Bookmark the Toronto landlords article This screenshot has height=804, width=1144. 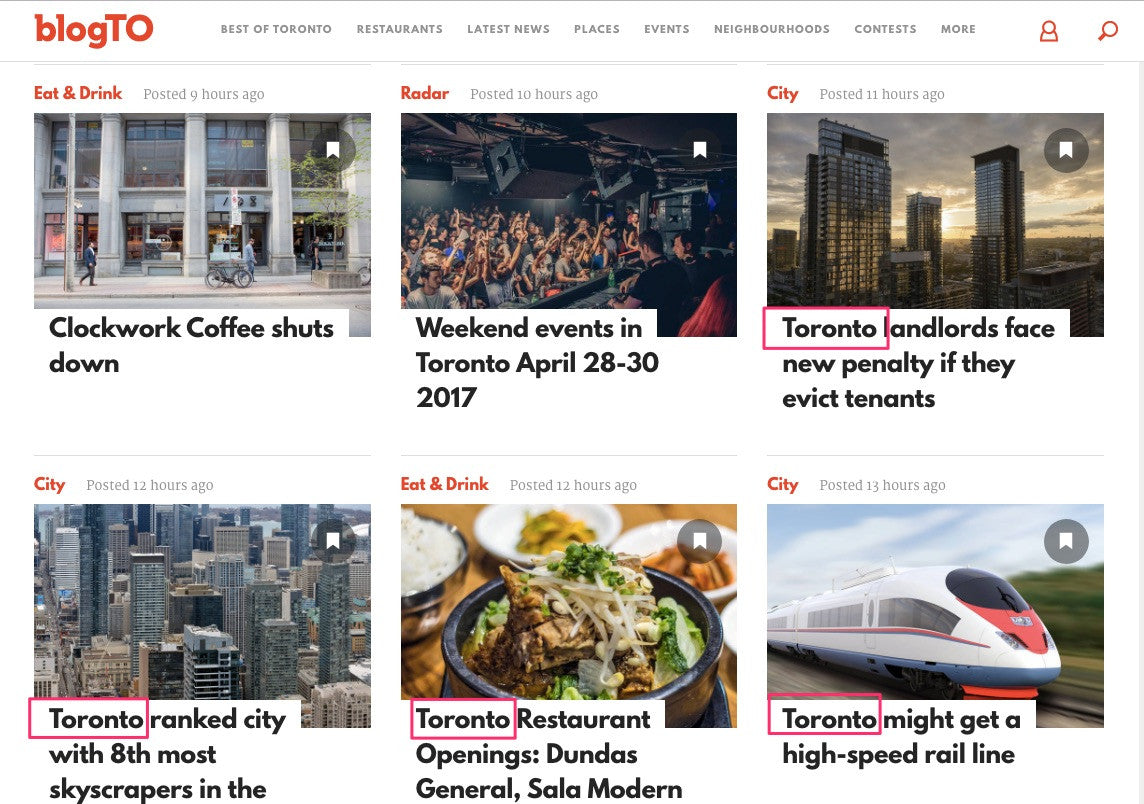[1066, 150]
